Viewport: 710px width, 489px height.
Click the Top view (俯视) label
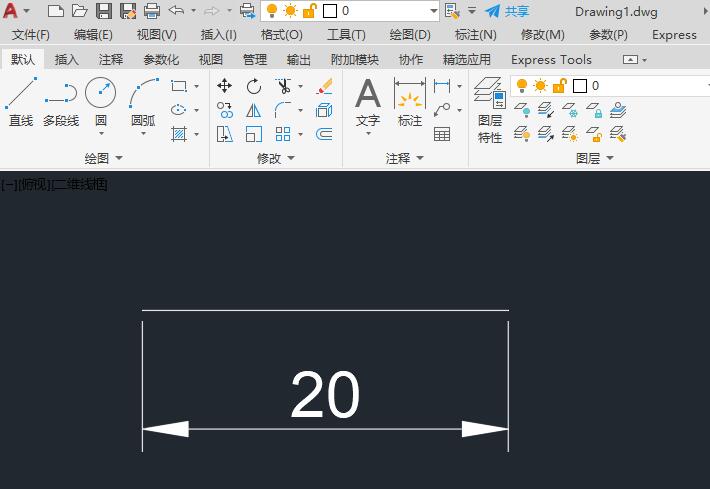click(x=34, y=184)
